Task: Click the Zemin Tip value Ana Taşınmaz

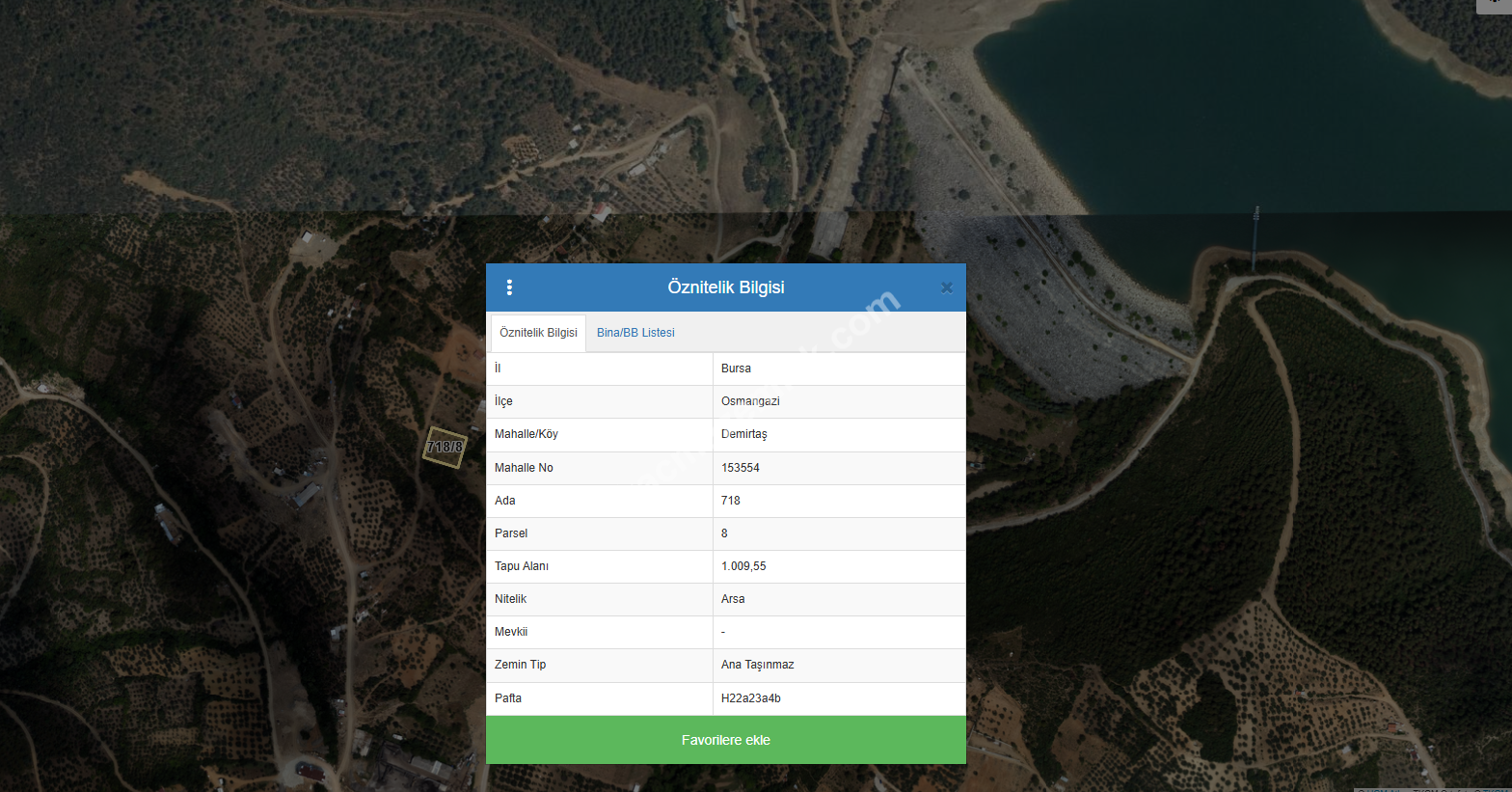Action: [x=757, y=665]
